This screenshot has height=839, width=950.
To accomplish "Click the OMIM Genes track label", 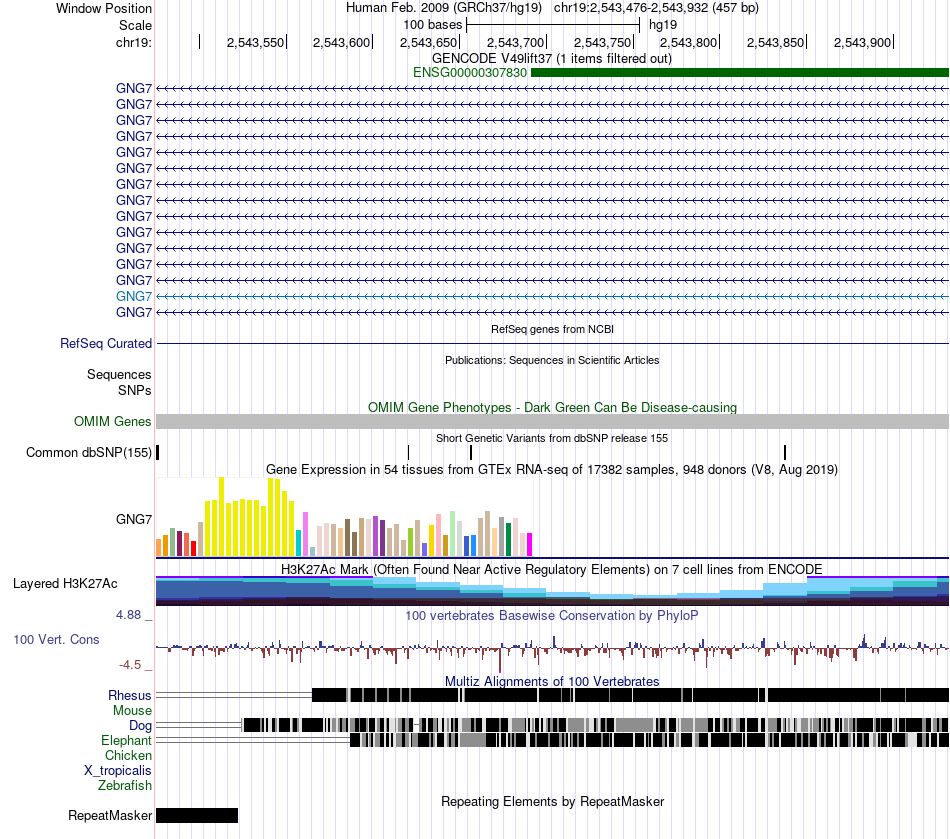I will point(113,422).
